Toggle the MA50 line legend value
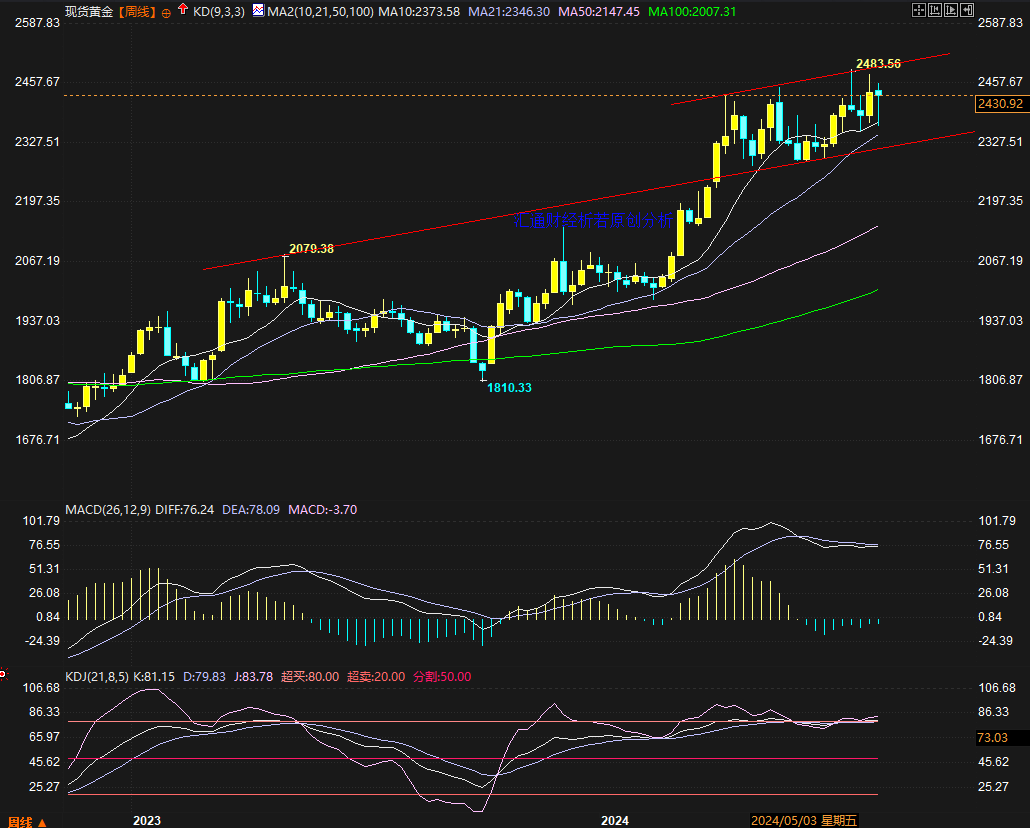Screen dimensions: 1030x828 pos(599,12)
